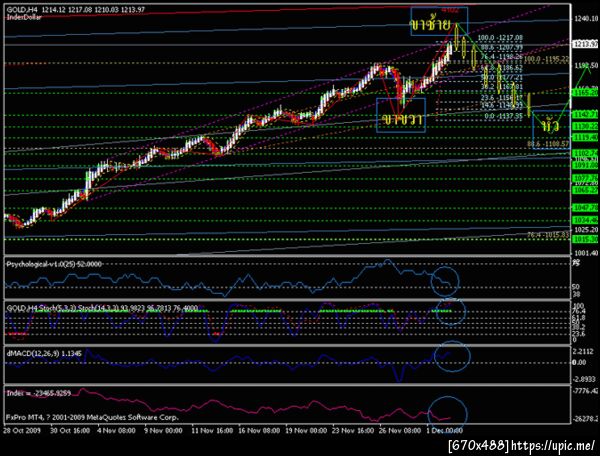The width and height of the screenshot is (600, 456).
Task: Select the green 1165.20 price level tag
Action: click(585, 93)
